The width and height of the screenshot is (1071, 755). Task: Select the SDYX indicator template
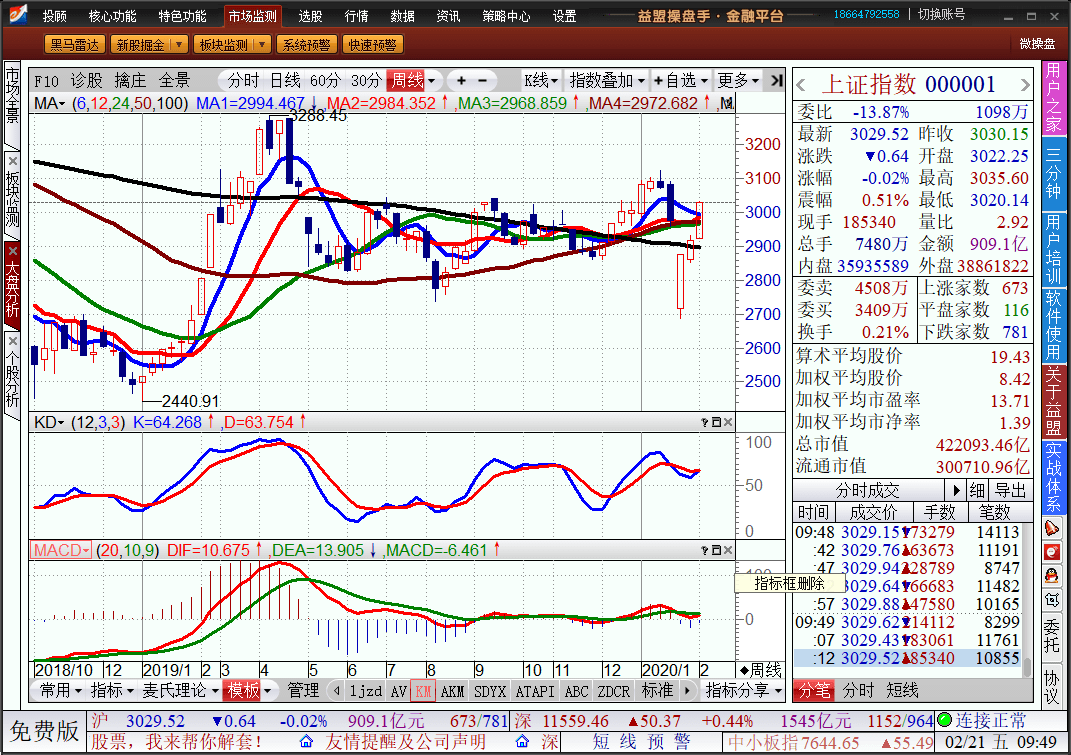tap(490, 691)
